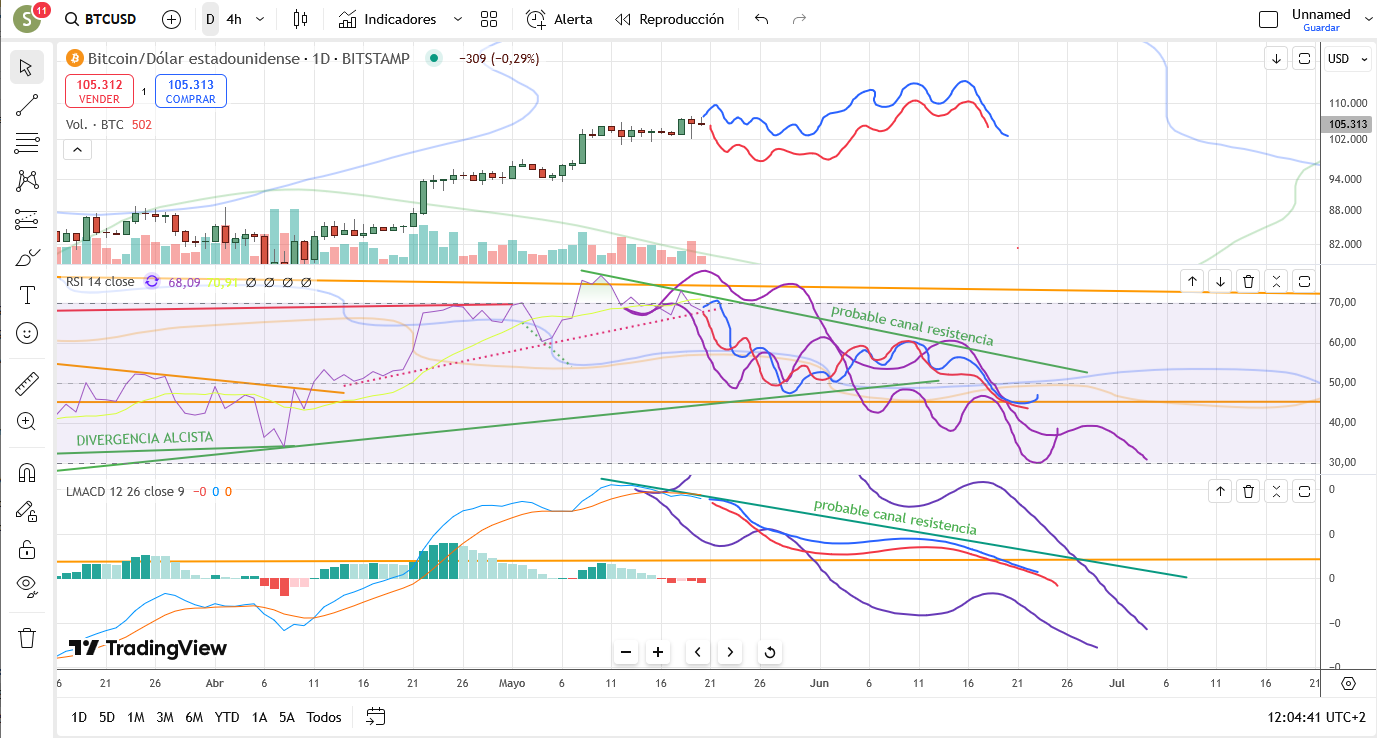Expand the interval list chevron beside 4h
Screen dimensions: 1377x738
click(261, 19)
